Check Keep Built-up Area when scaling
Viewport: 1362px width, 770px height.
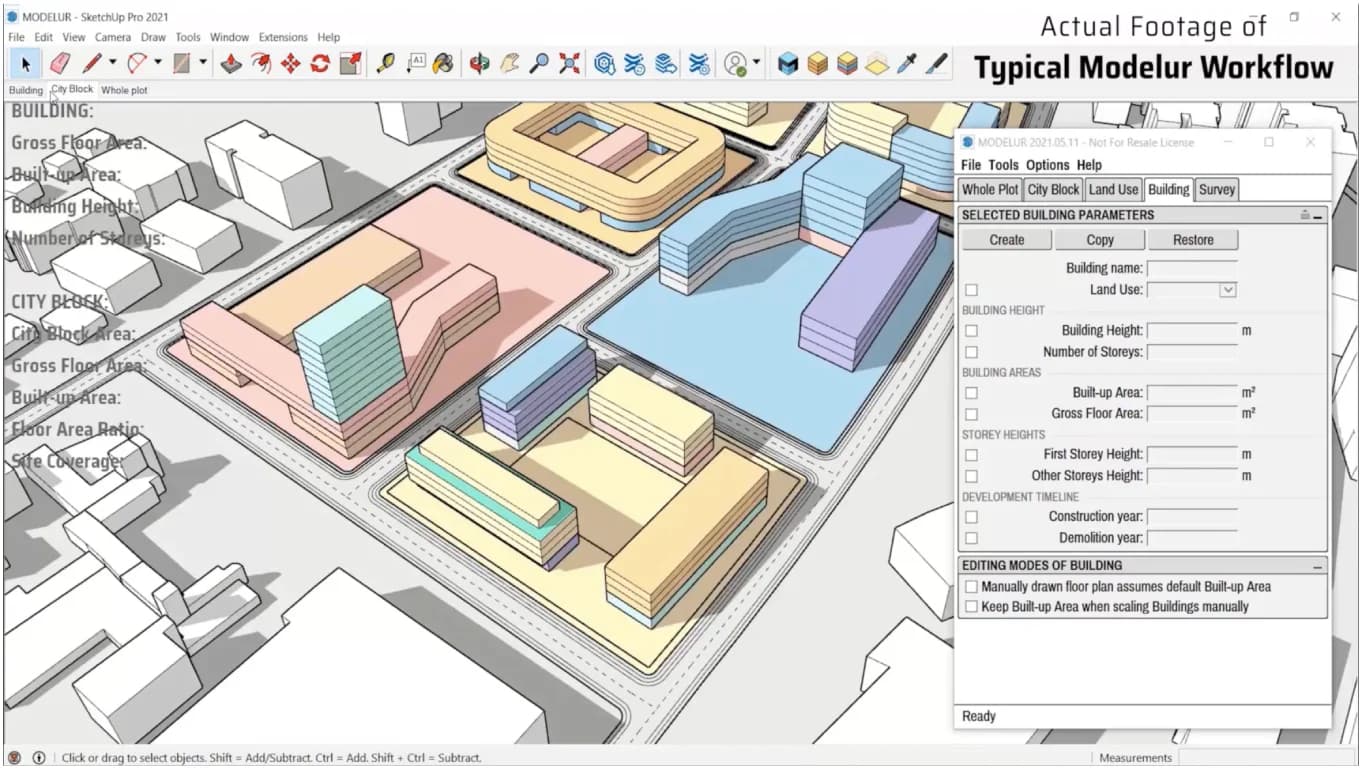point(971,606)
